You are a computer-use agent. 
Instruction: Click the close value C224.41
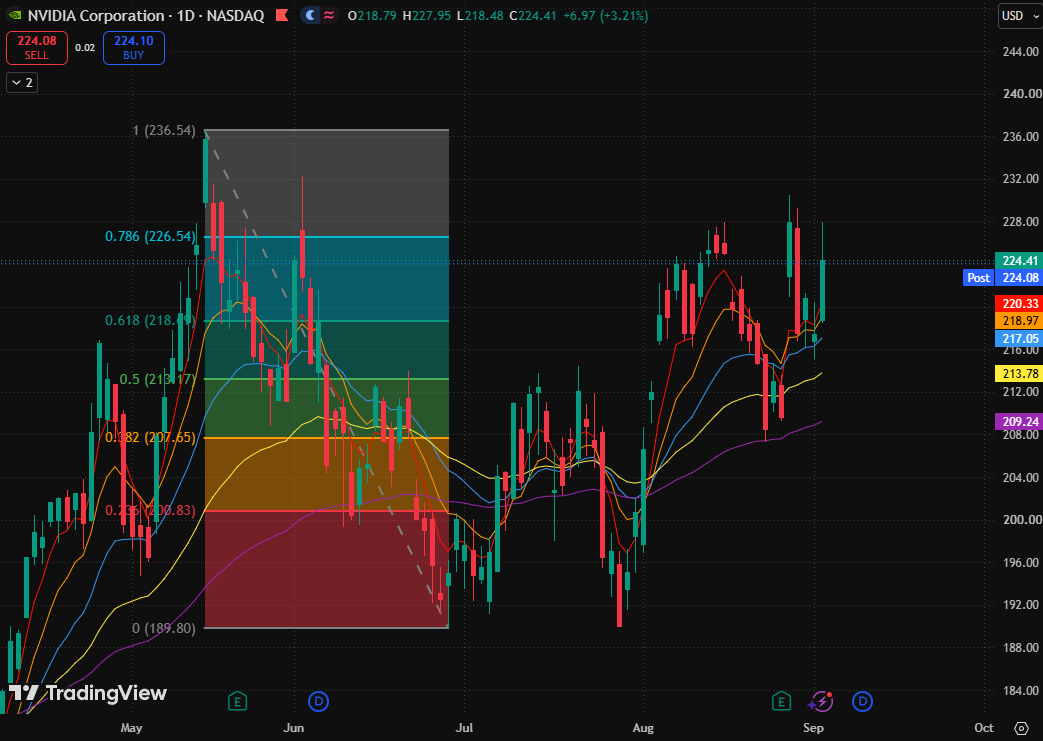click(x=533, y=15)
